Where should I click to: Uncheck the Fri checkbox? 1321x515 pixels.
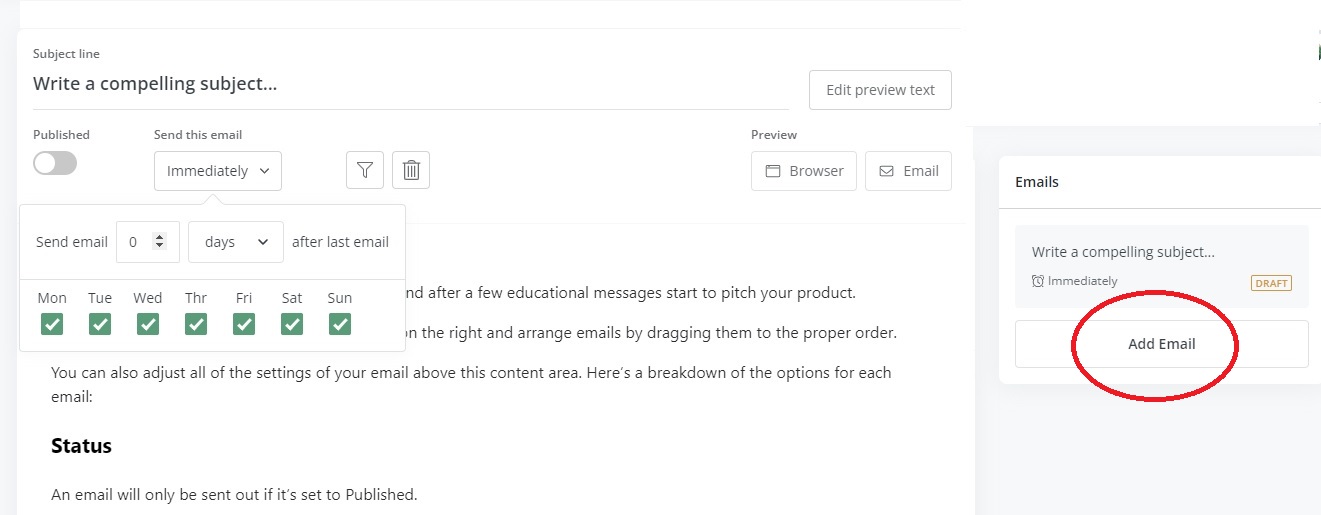coord(244,324)
